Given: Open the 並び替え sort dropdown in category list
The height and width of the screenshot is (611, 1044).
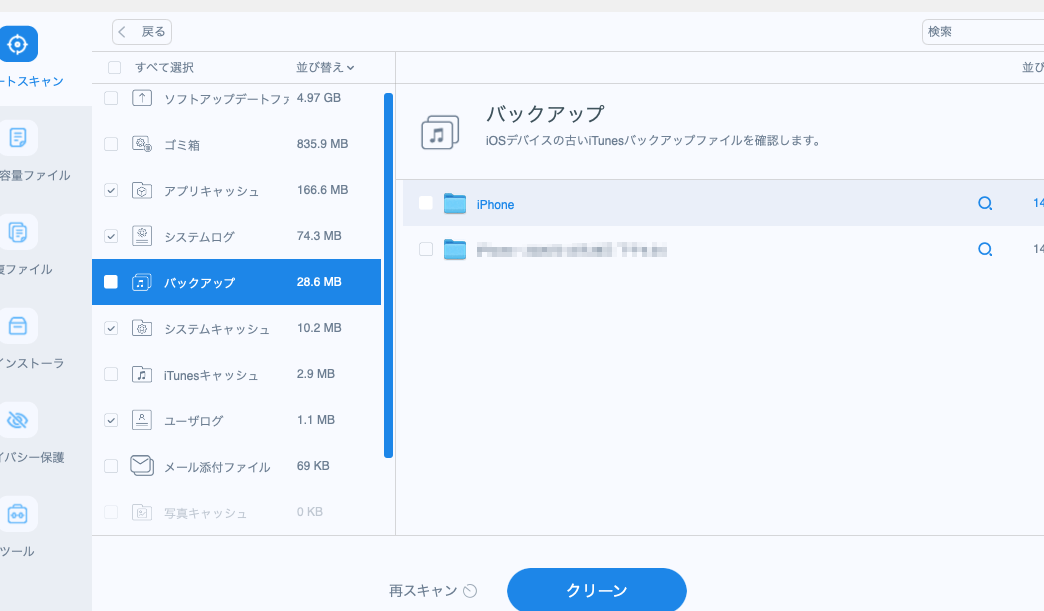Looking at the screenshot, I should point(325,67).
